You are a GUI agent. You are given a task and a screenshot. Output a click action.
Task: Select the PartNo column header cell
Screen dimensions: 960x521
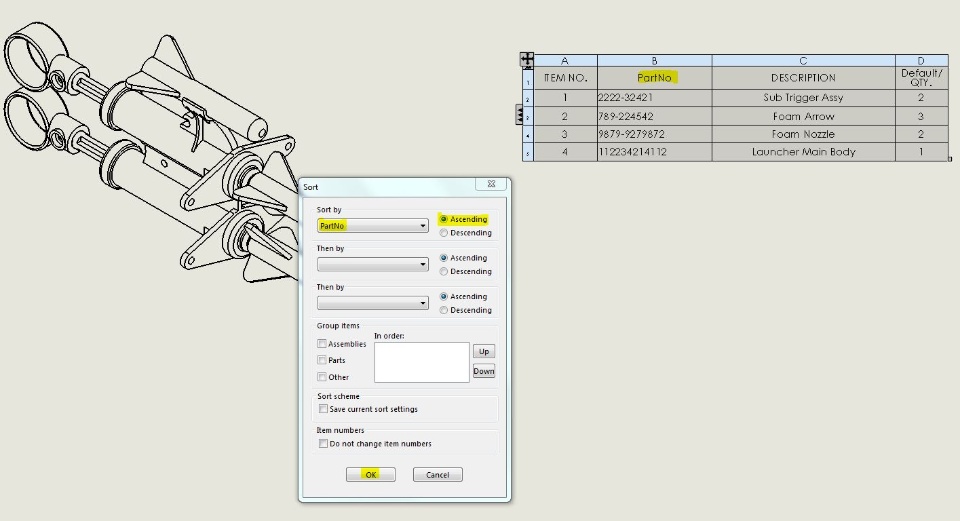654,78
